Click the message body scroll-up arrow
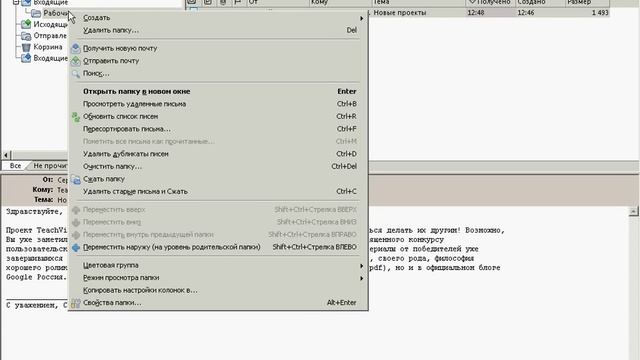The height and width of the screenshot is (360, 640). 633,211
